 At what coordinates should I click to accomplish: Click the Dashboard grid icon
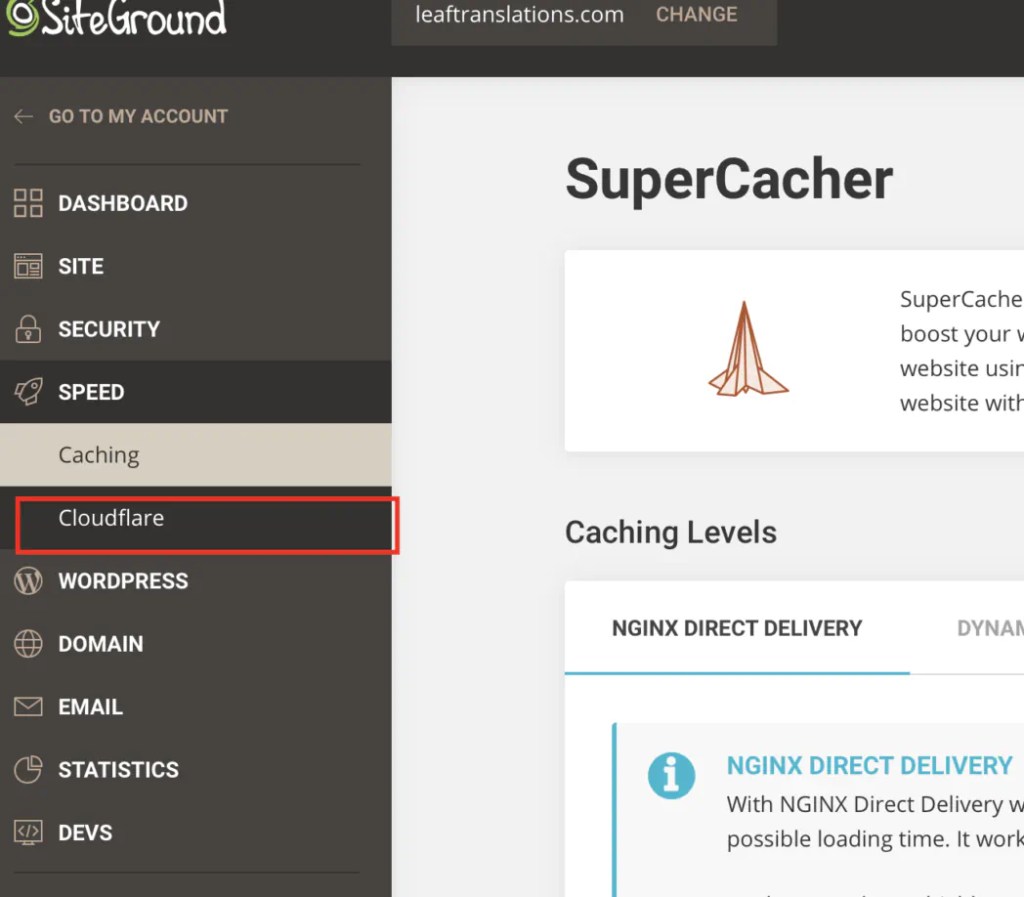pos(28,203)
